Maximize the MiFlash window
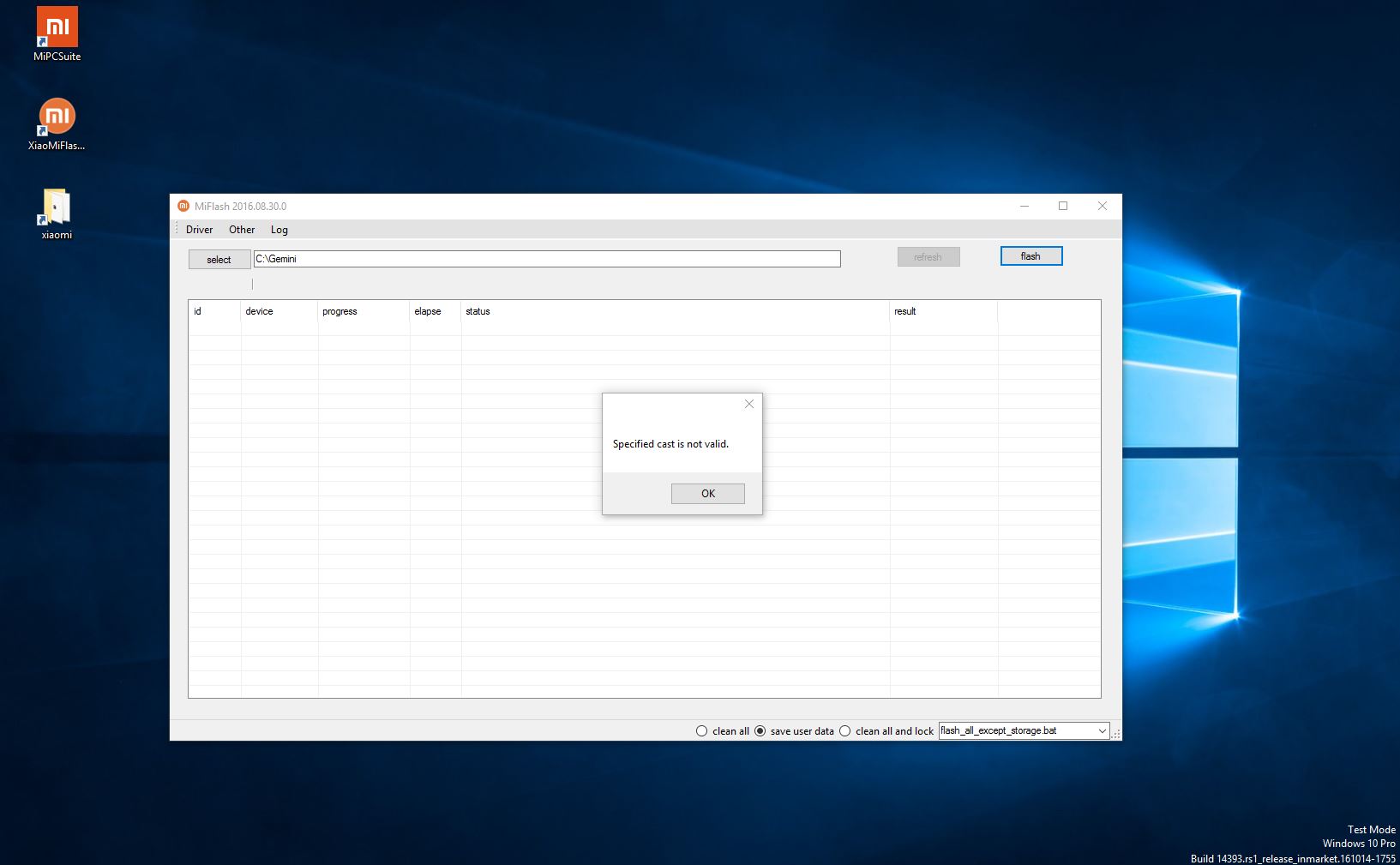1400x865 pixels. tap(1063, 206)
